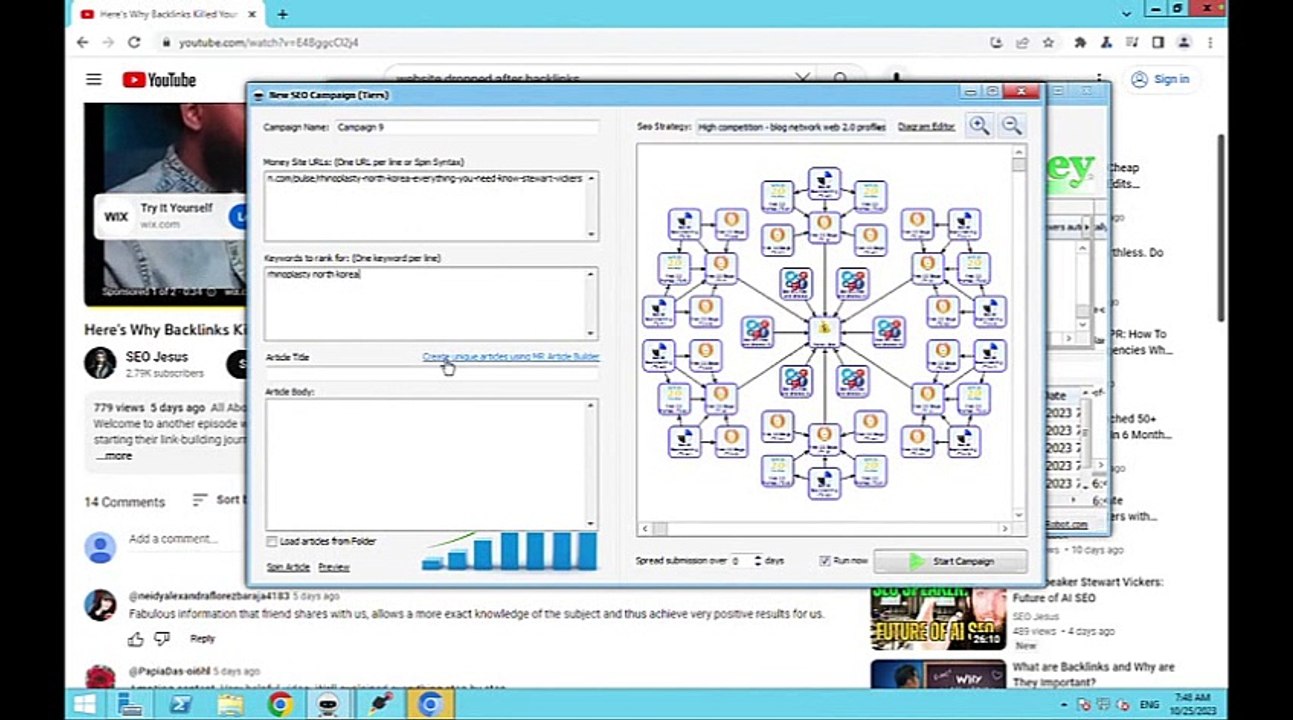Viewport: 1293px width, 720px height.
Task: Click the Preview link
Action: click(x=334, y=567)
